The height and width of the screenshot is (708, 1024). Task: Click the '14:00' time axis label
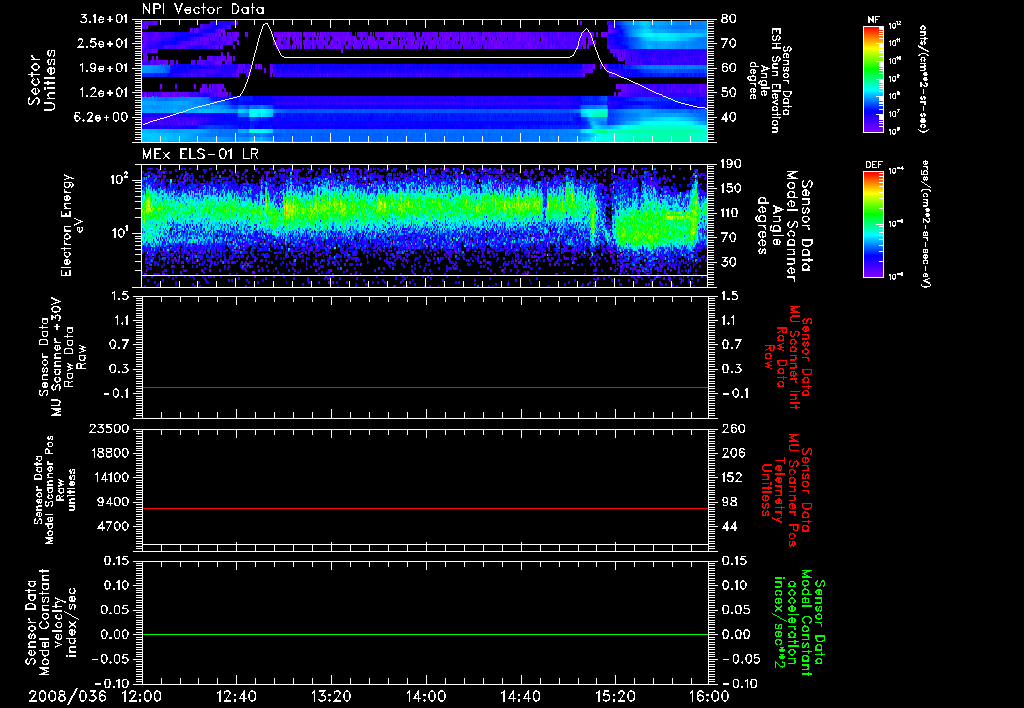[425, 696]
